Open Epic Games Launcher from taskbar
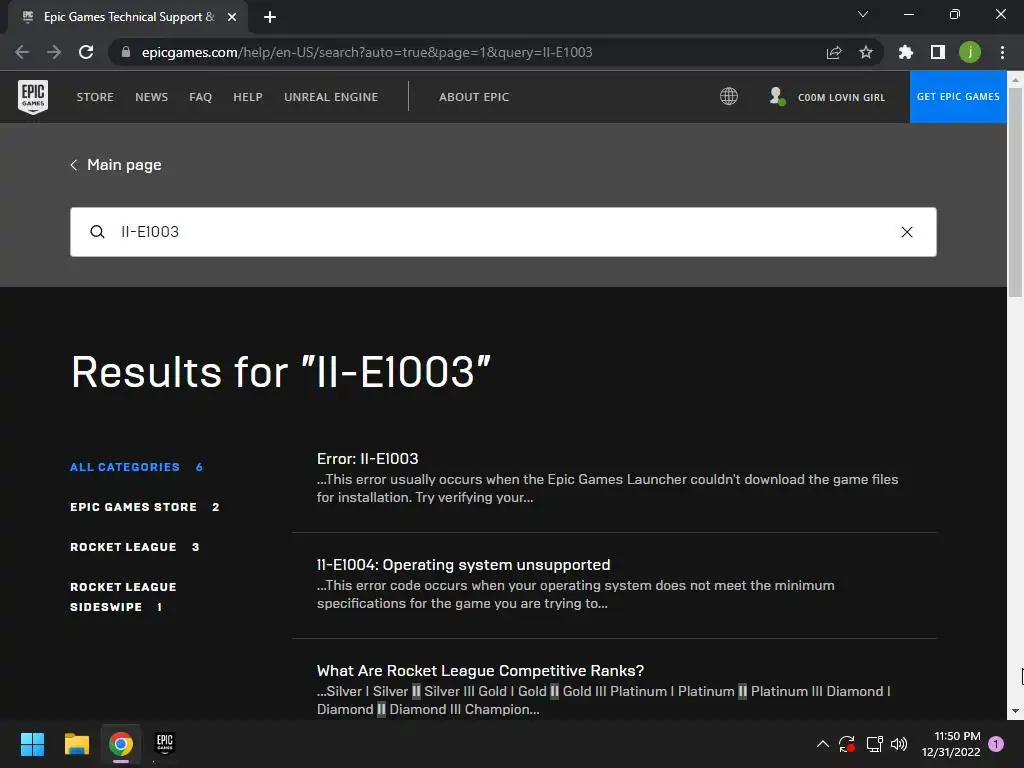The width and height of the screenshot is (1024, 768). coord(165,744)
